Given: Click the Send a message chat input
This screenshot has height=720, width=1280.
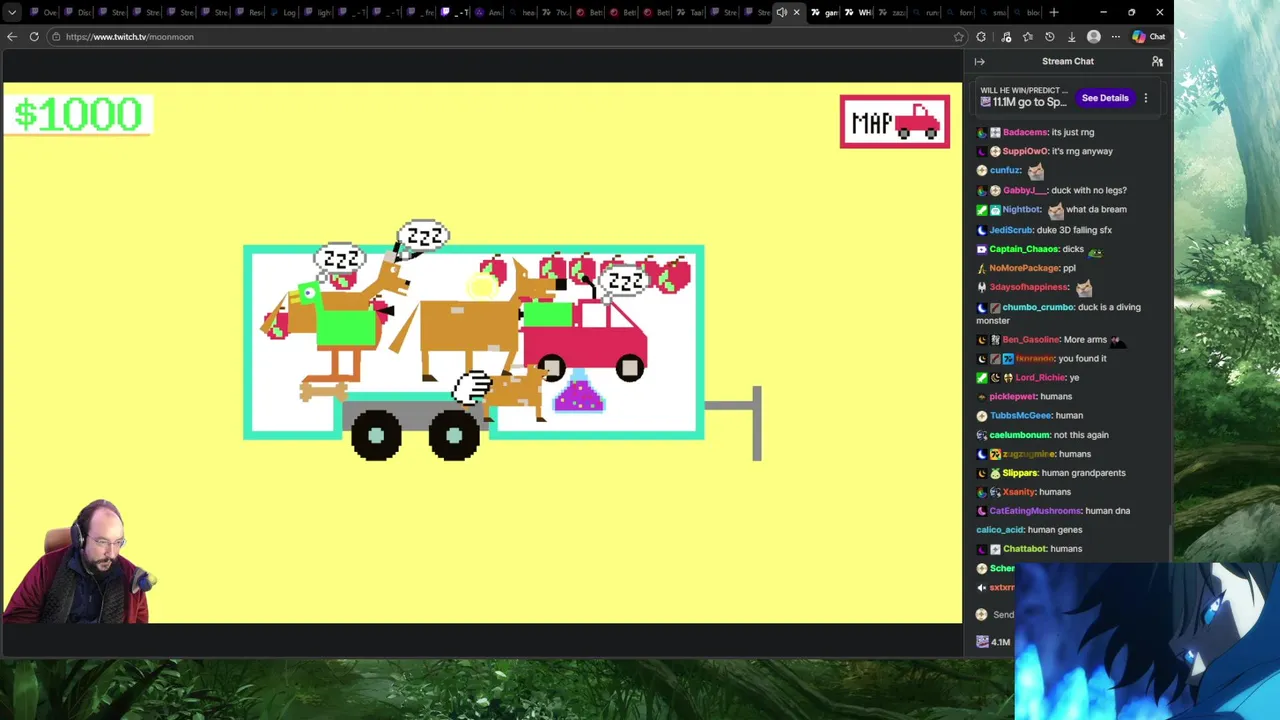Looking at the screenshot, I should click(x=1003, y=615).
